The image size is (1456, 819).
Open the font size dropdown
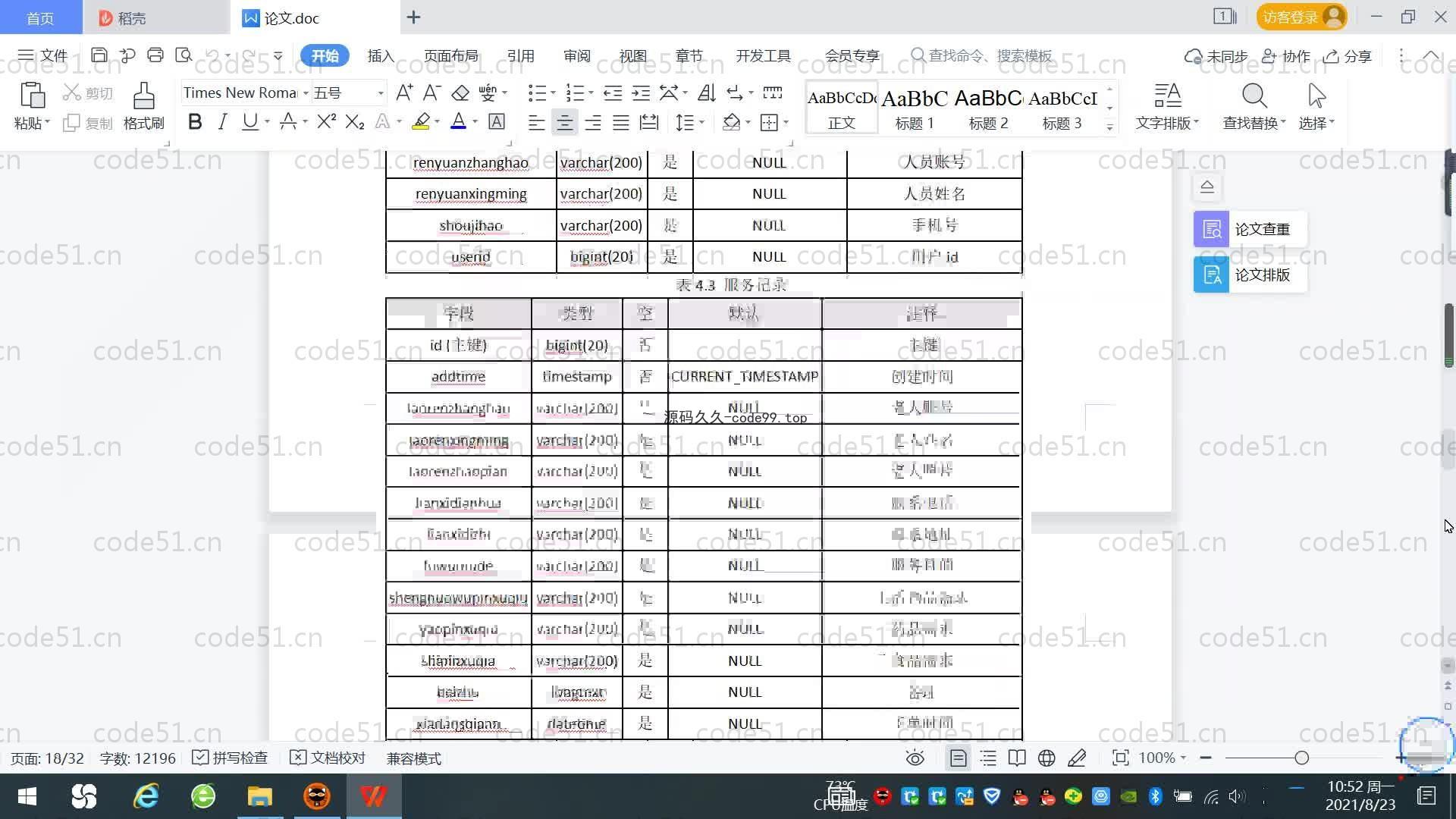[x=381, y=93]
